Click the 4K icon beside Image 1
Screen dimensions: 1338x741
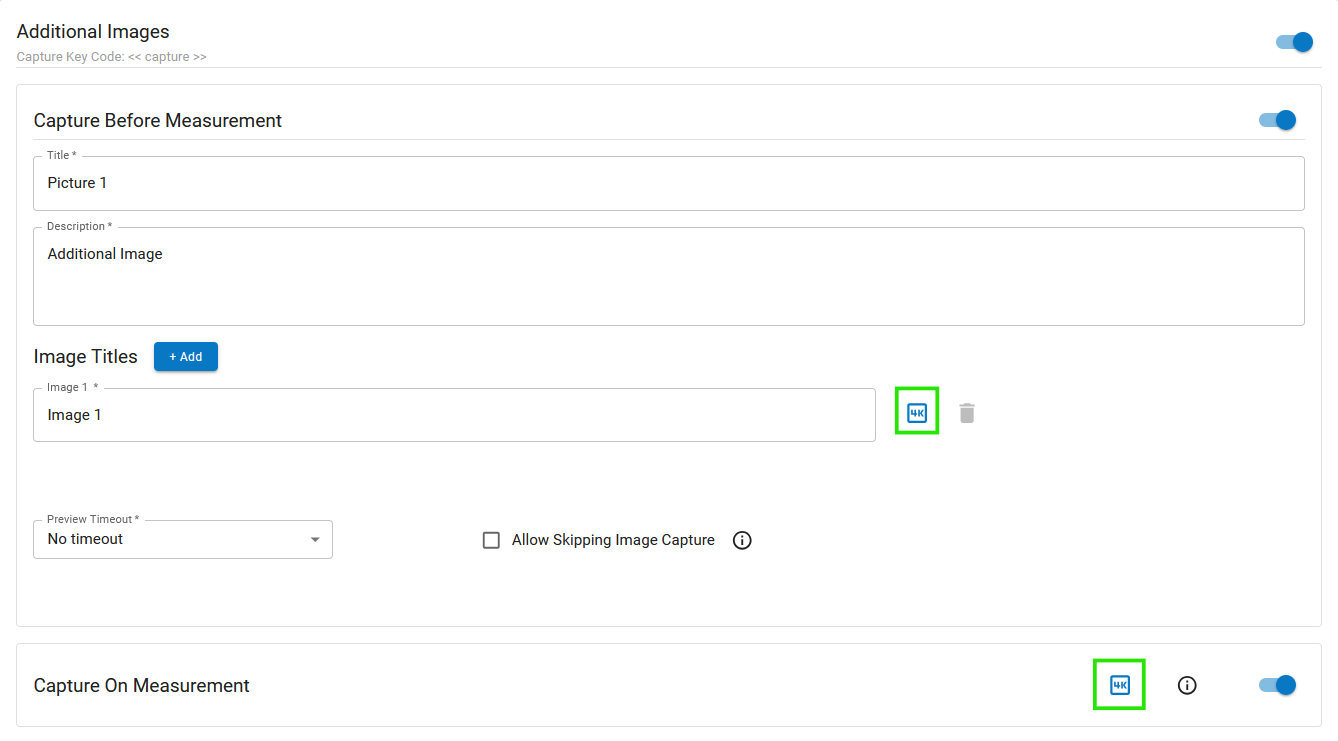pos(917,413)
